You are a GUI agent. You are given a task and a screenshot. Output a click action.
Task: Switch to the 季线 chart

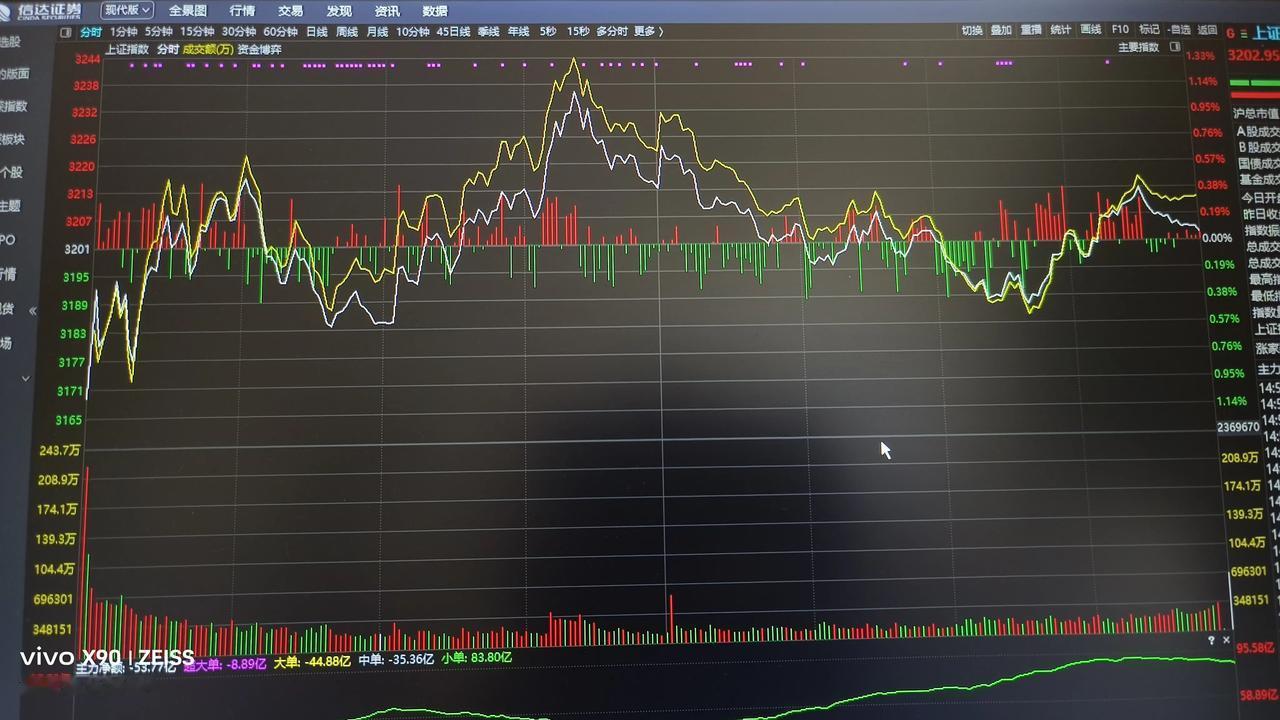click(x=488, y=32)
